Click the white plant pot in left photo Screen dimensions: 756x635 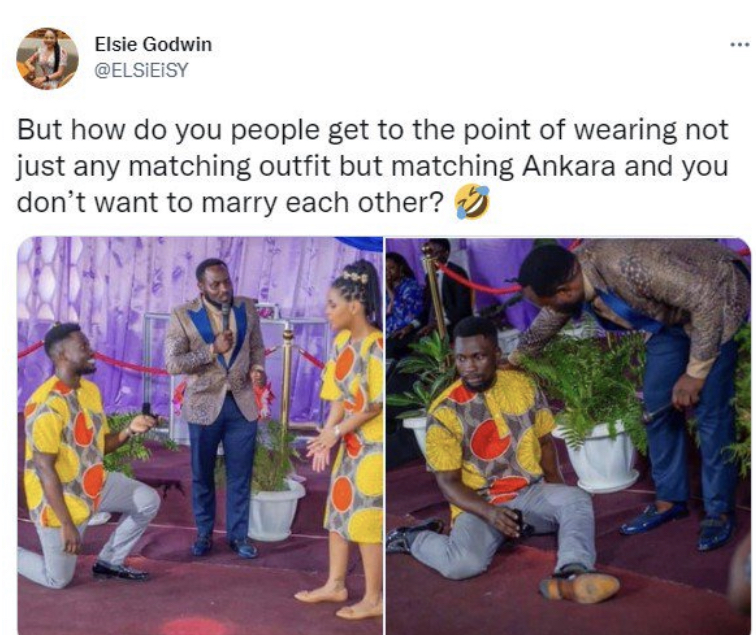[x=275, y=511]
